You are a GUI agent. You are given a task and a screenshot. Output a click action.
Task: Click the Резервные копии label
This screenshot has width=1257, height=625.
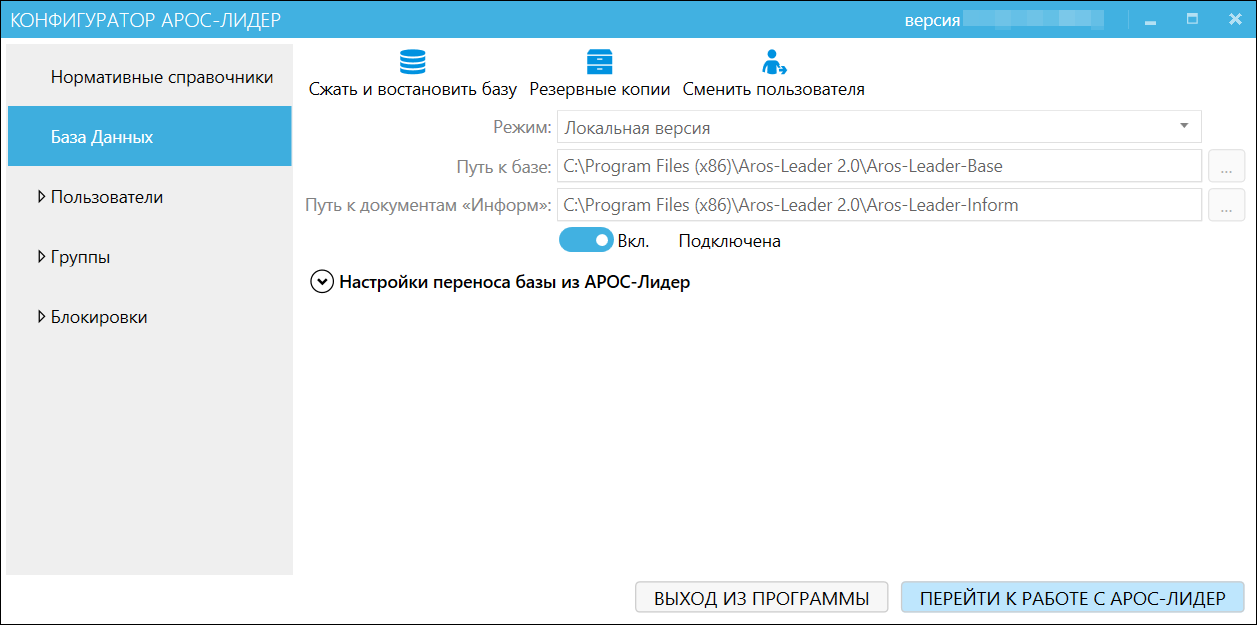(600, 89)
